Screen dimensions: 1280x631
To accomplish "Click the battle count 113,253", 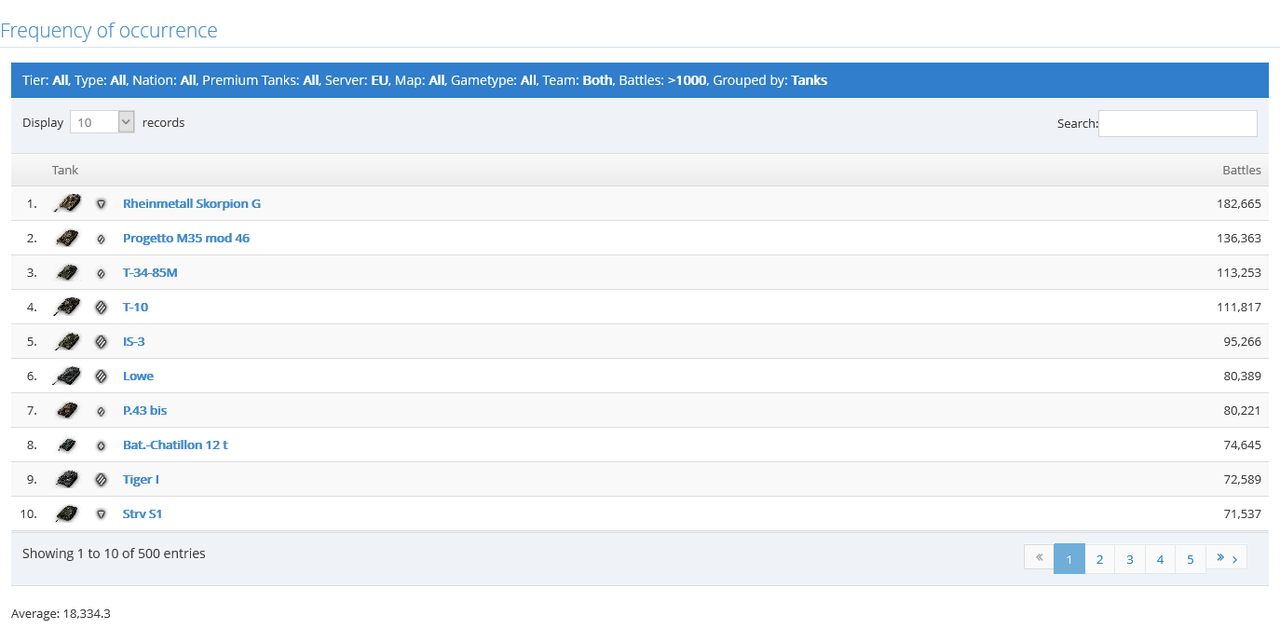I will click(x=1239, y=272).
